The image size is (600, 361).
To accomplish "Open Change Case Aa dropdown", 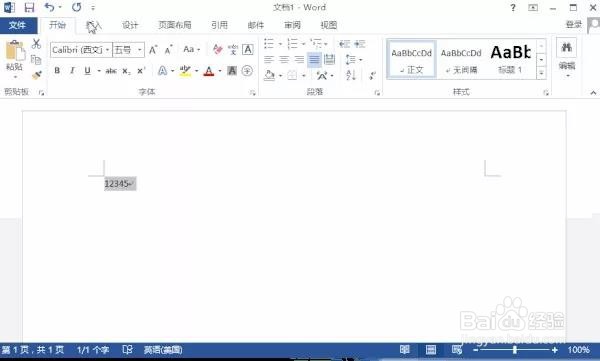I will pos(192,49).
